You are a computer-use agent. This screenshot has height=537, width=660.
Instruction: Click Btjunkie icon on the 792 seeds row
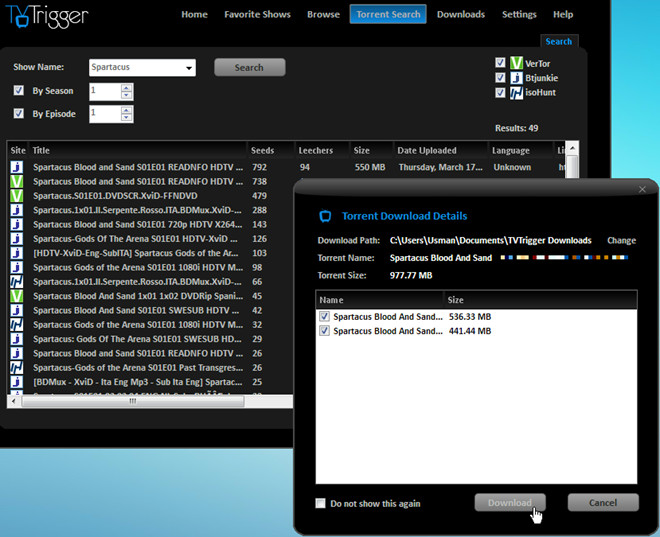click(x=16, y=167)
